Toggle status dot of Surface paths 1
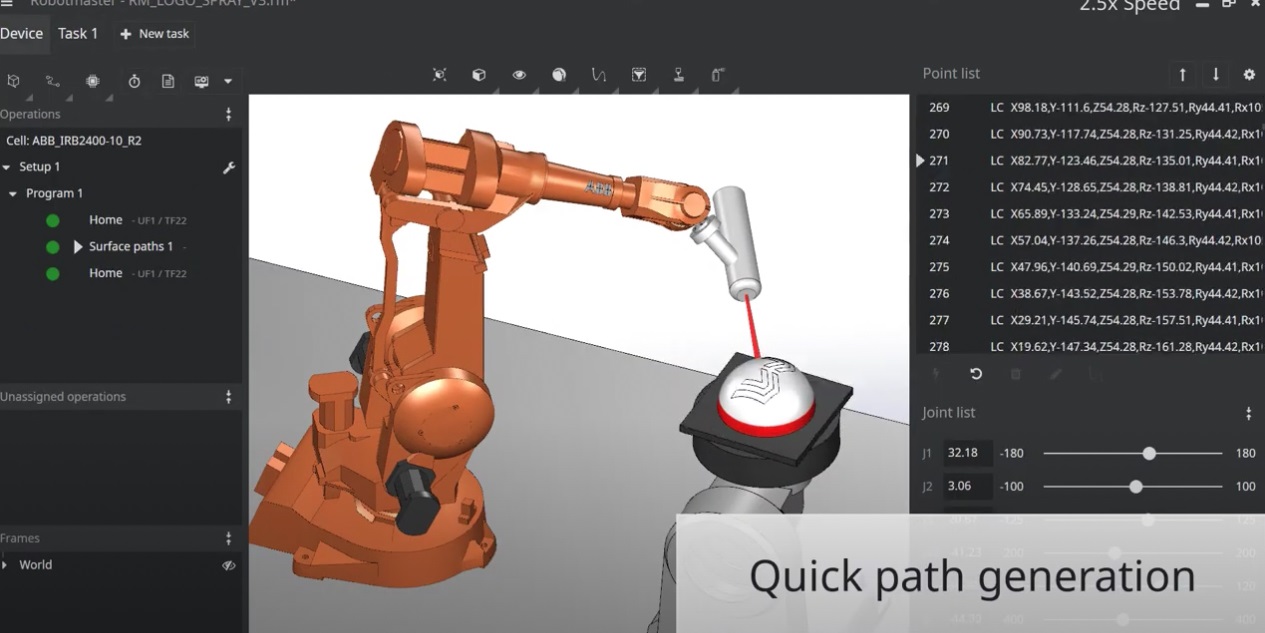This screenshot has height=633, width=1265. [52, 246]
